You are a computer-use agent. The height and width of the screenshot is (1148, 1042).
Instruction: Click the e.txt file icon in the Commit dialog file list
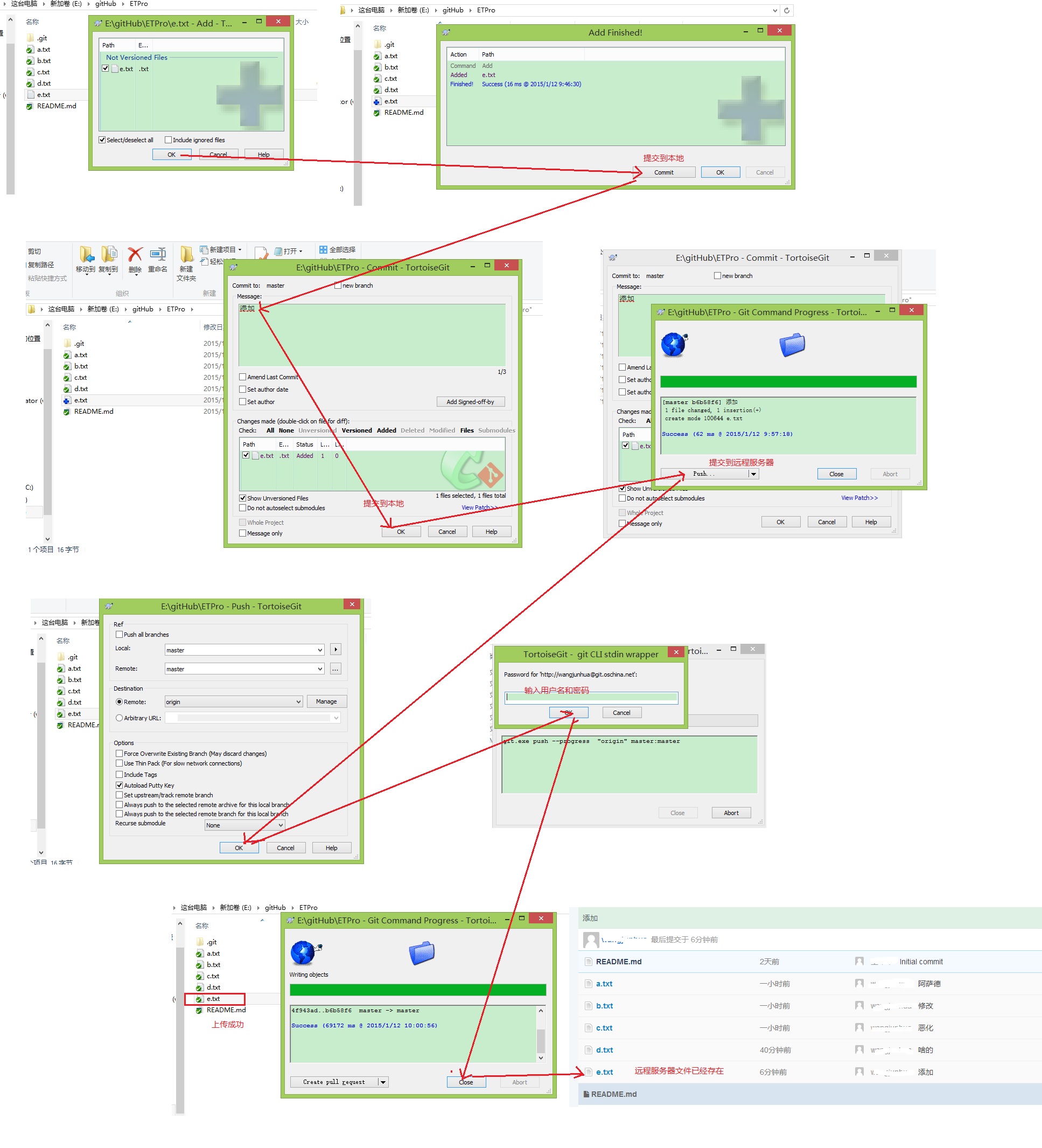click(x=256, y=456)
